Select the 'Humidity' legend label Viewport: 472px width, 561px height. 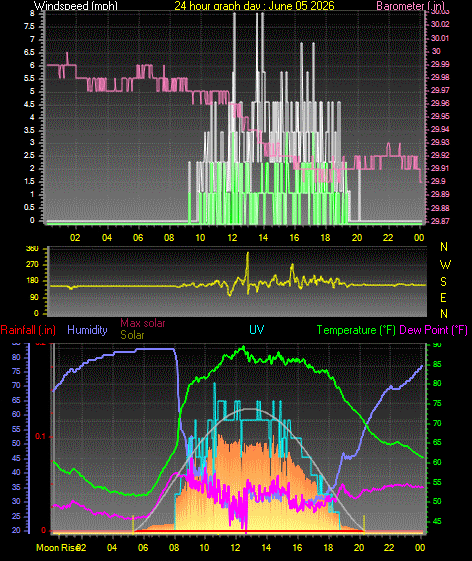87,330
